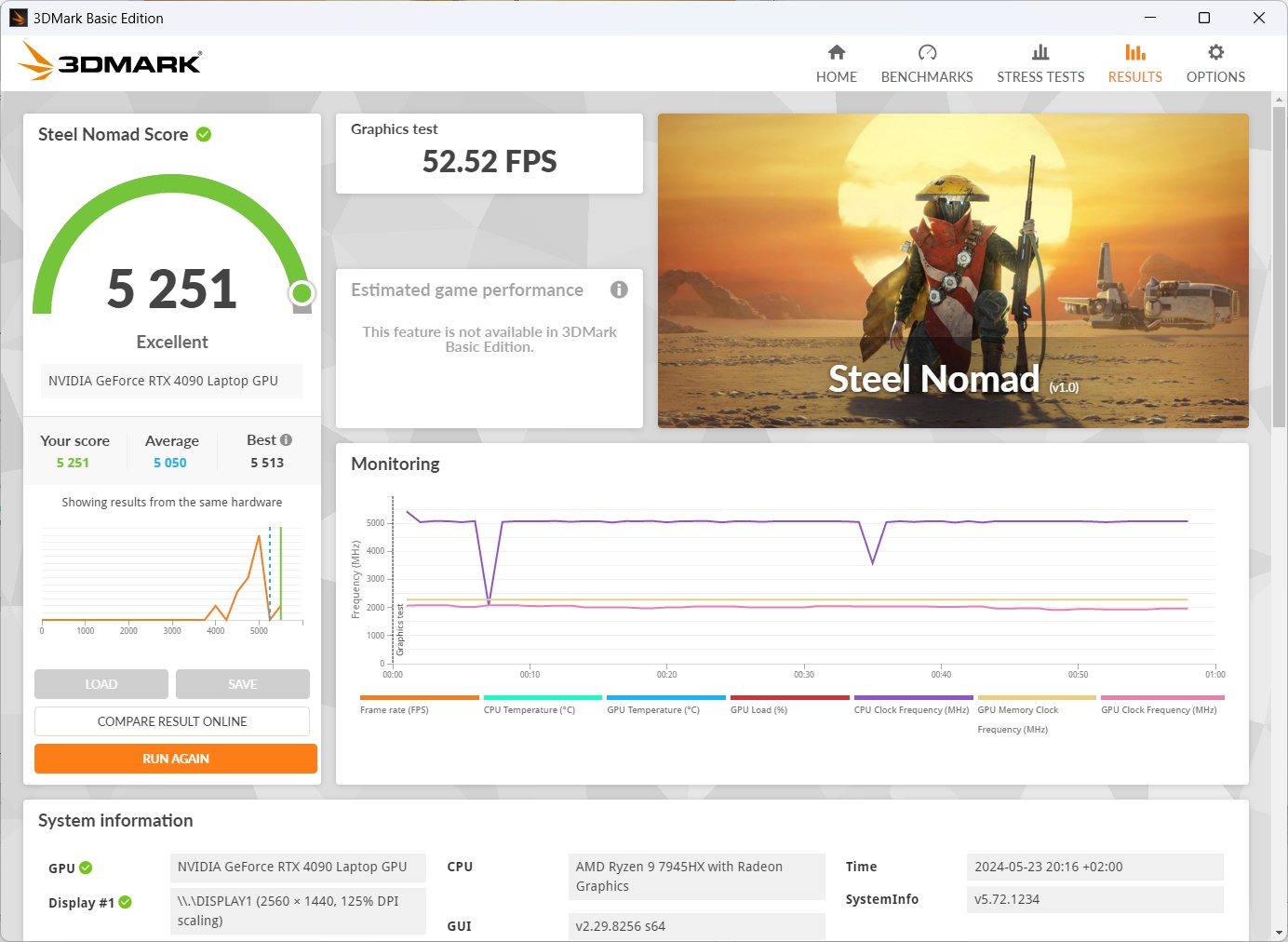Screen dimensions: 1288x942
Task: Click the 3DMark logo
Action: [109, 61]
